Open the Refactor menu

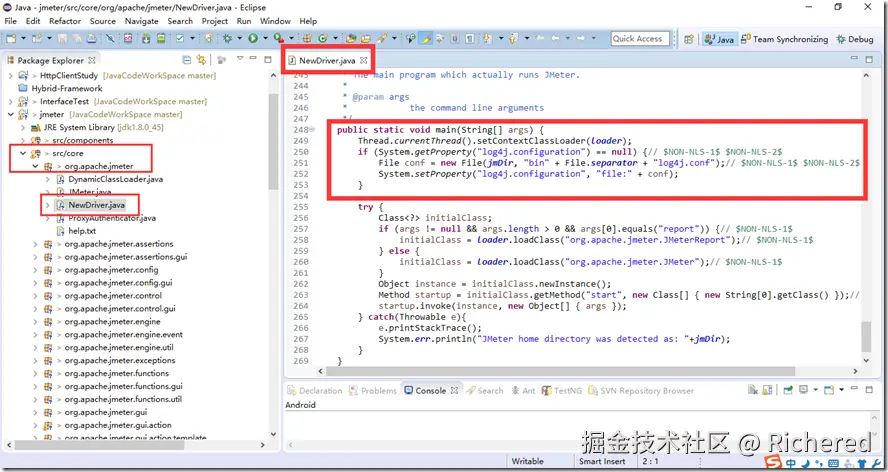coord(65,21)
